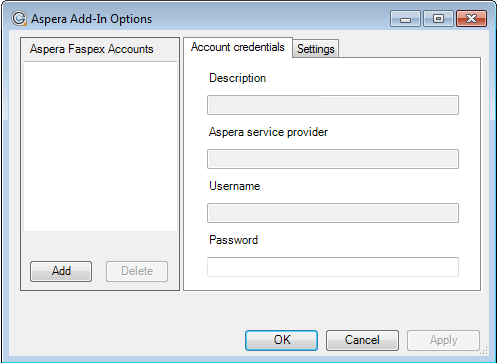
Task: Select the Account credentials tab
Action: click(x=238, y=47)
